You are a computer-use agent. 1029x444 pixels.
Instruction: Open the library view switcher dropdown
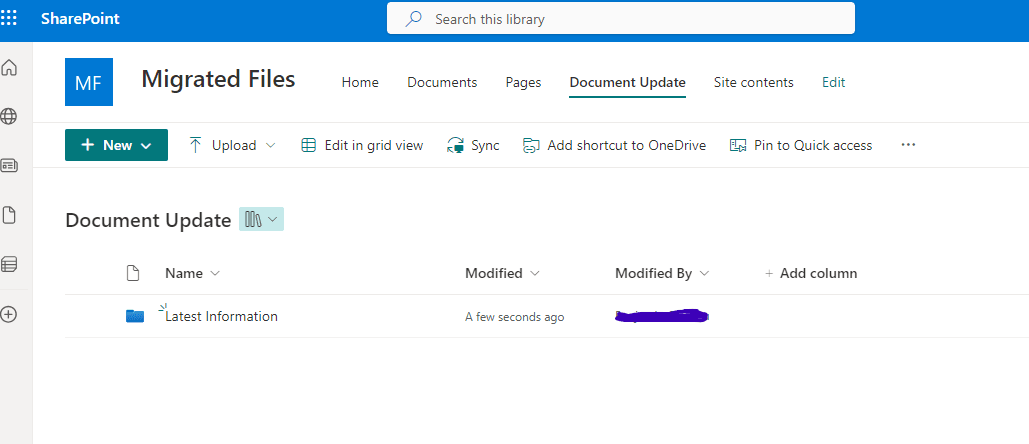[261, 220]
